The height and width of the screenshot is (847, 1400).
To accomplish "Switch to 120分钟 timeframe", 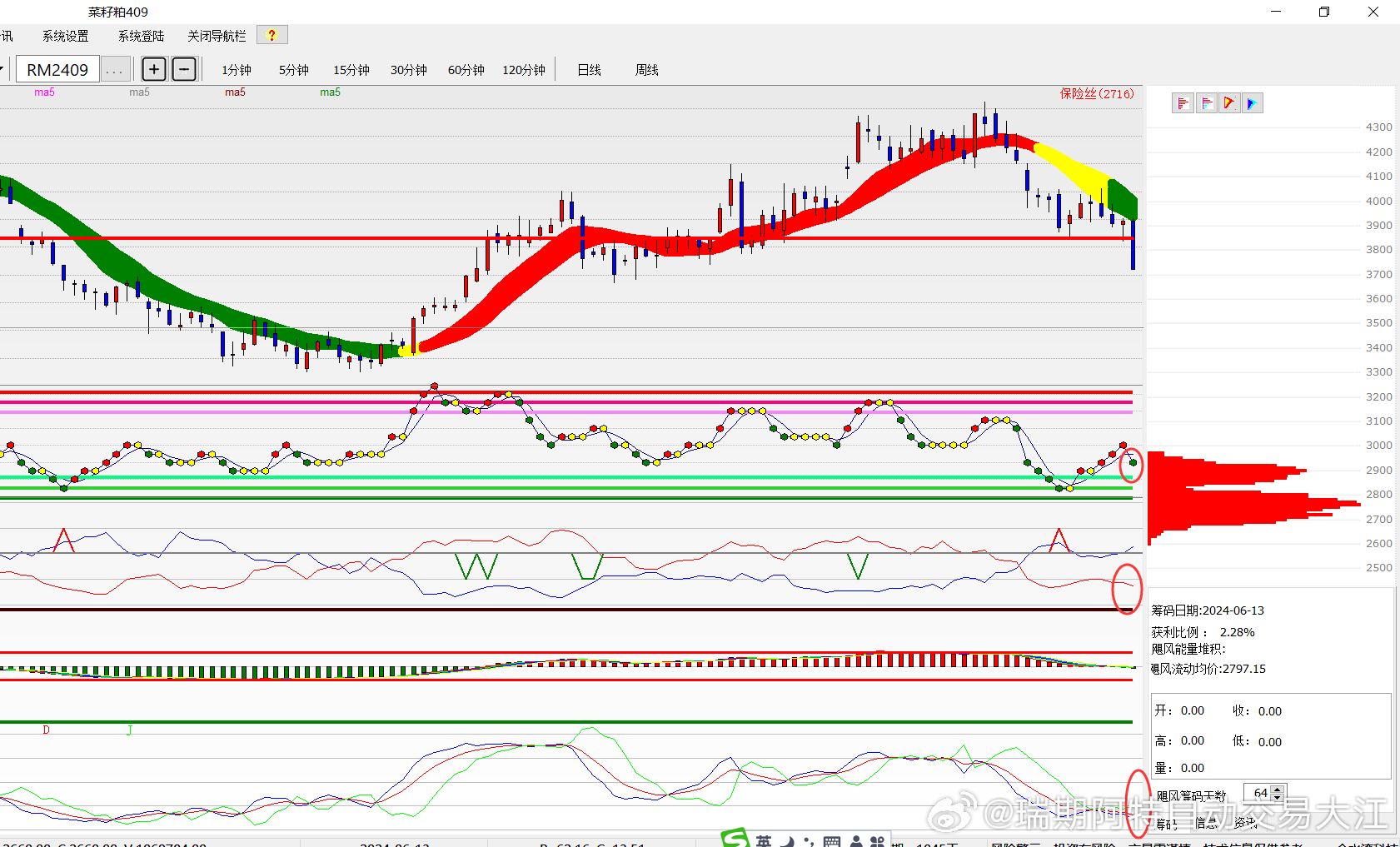I will coord(524,70).
